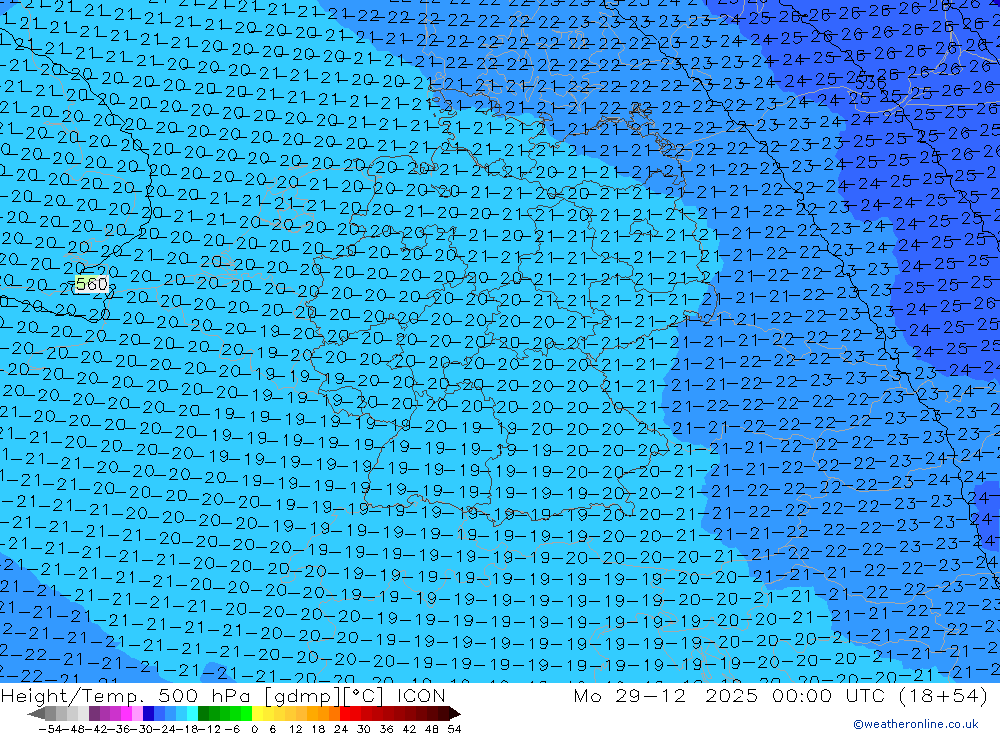Click the dark blue swatch above -30 on the legend
This screenshot has width=1000, height=733.
148,713
